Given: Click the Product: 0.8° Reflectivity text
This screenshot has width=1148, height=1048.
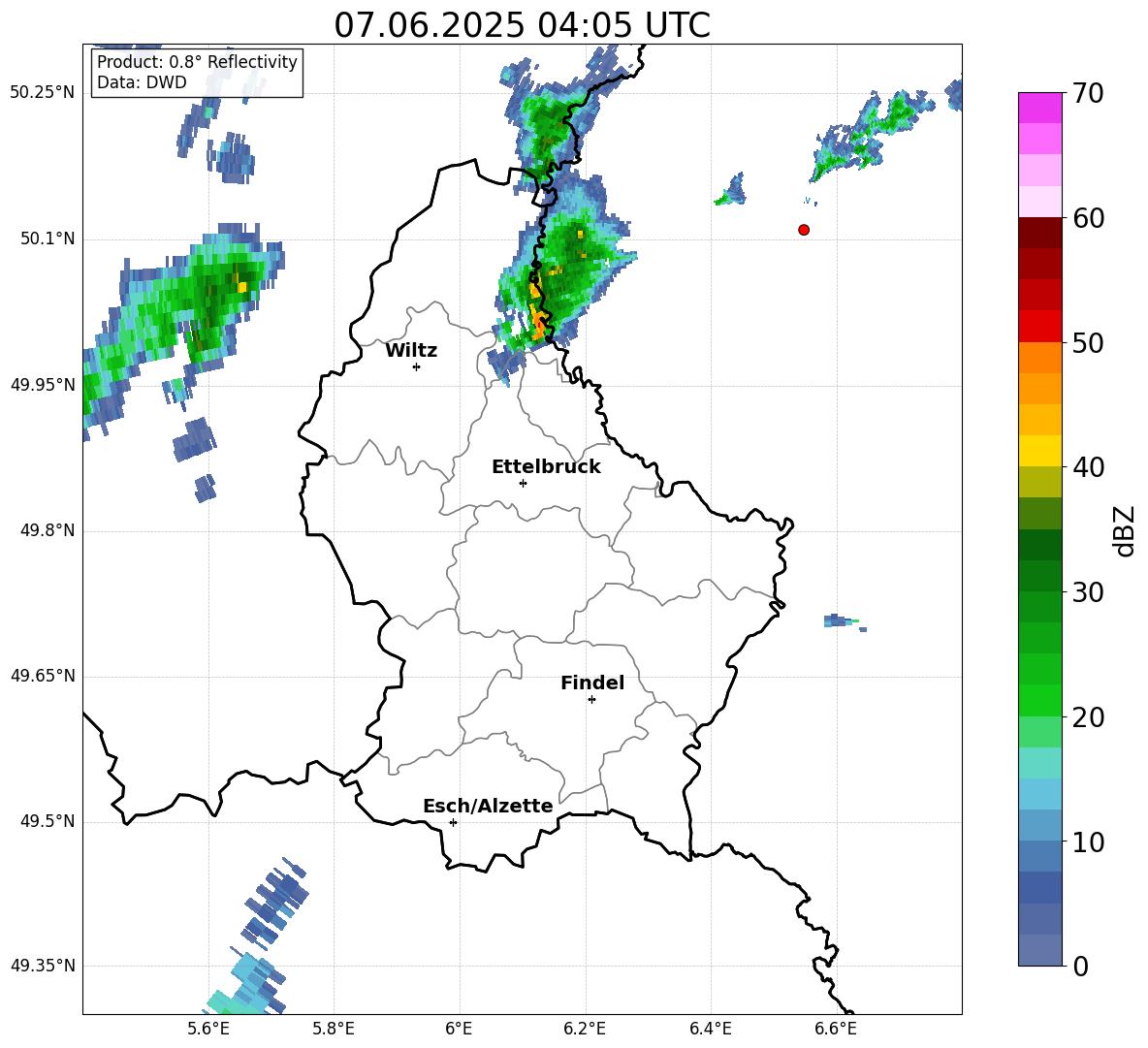Looking at the screenshot, I should click(x=197, y=62).
